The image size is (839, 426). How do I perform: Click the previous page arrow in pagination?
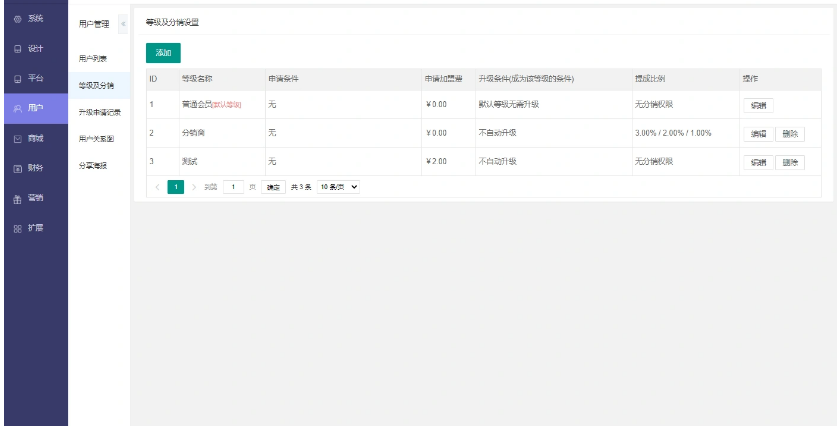click(157, 187)
